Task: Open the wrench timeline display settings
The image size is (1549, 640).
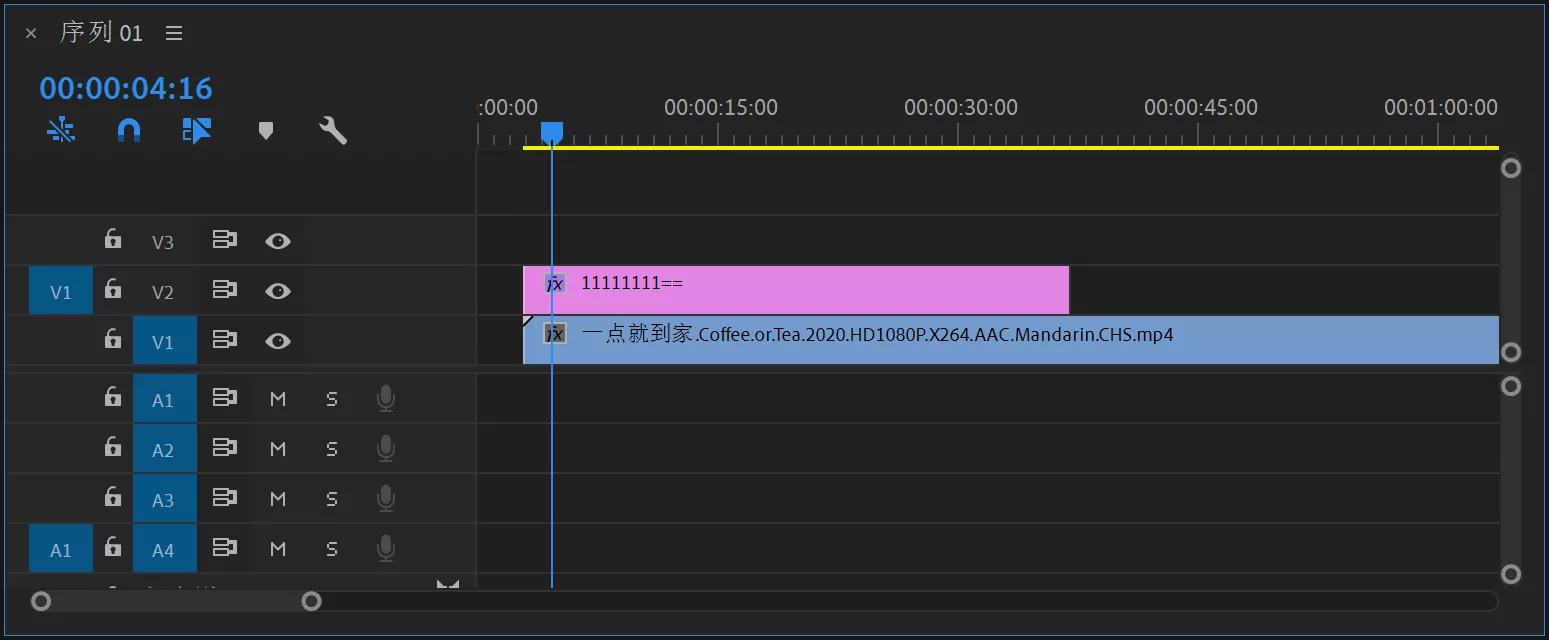Action: click(x=333, y=130)
